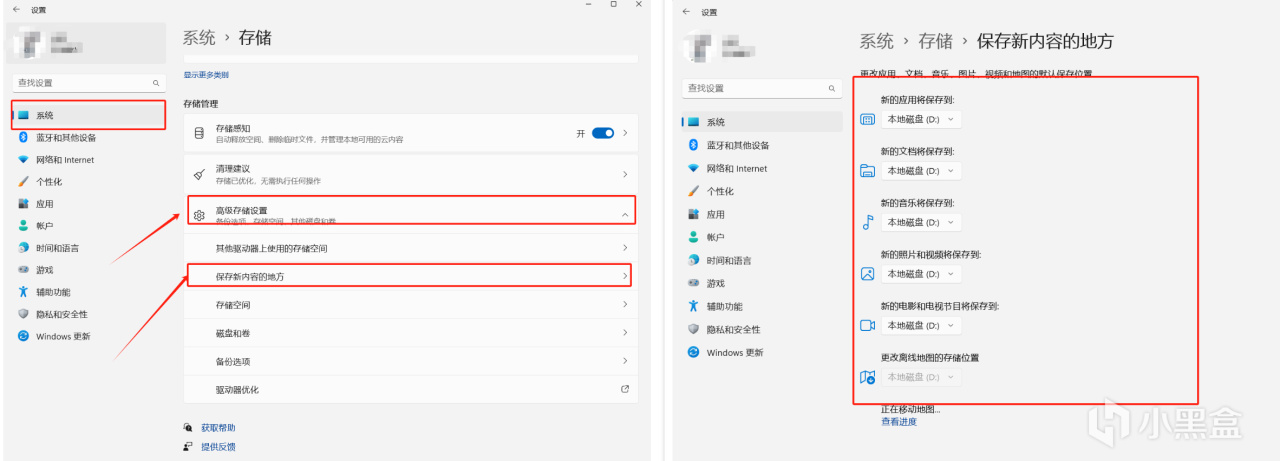Click external-link icon on 驱动器优化 row

tap(625, 388)
